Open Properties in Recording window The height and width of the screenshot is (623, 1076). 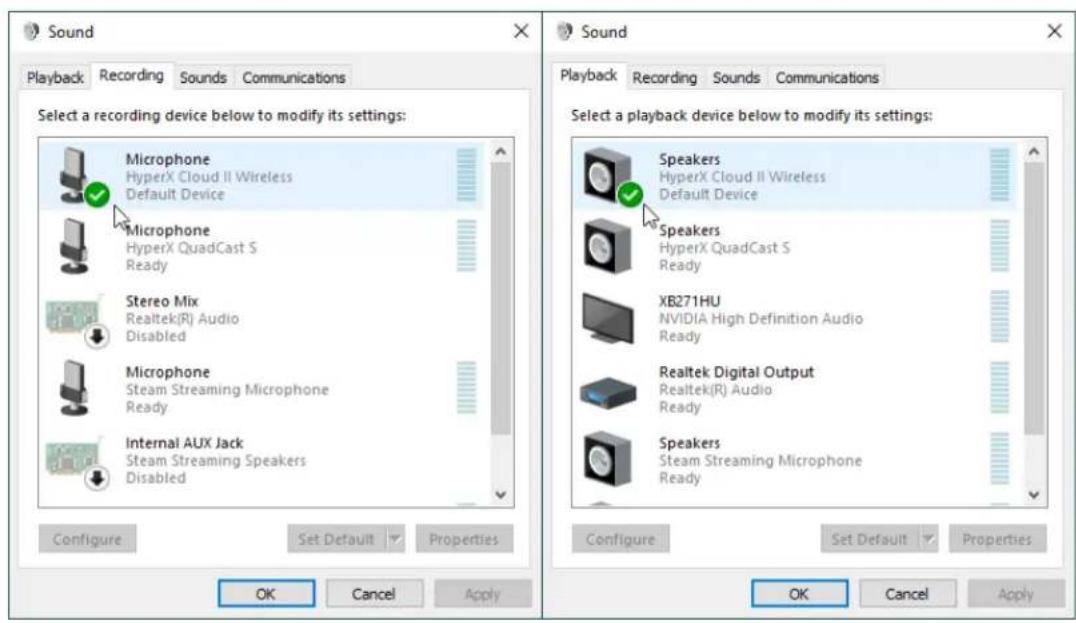[x=464, y=539]
